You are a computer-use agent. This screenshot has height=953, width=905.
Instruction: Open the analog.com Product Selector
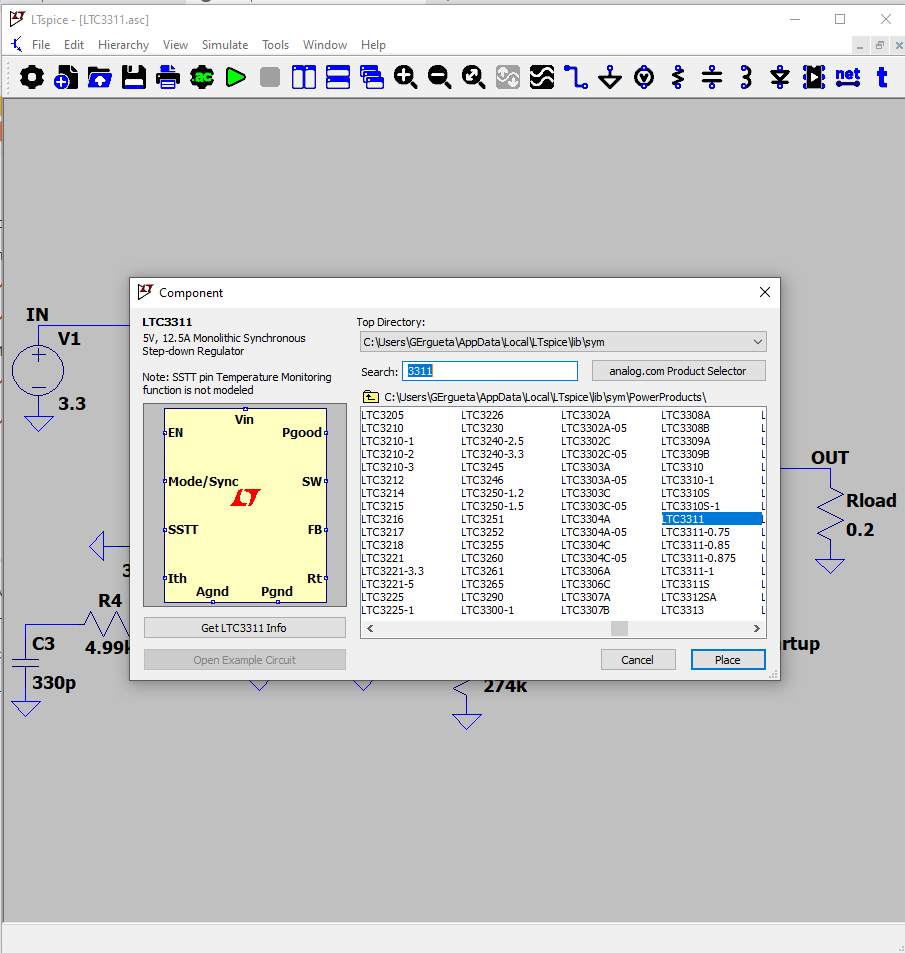coord(679,371)
